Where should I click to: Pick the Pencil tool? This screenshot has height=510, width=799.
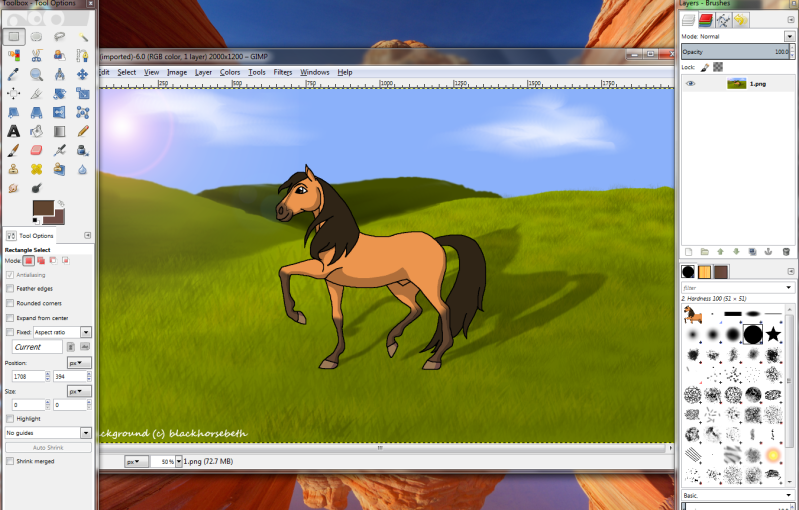pyautogui.click(x=83, y=131)
